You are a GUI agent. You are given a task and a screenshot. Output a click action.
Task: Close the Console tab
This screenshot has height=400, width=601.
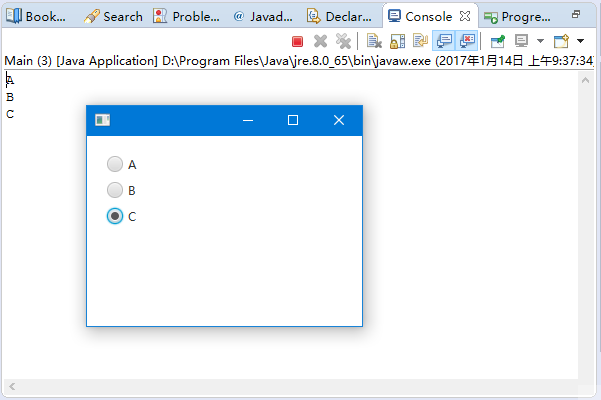[465, 16]
